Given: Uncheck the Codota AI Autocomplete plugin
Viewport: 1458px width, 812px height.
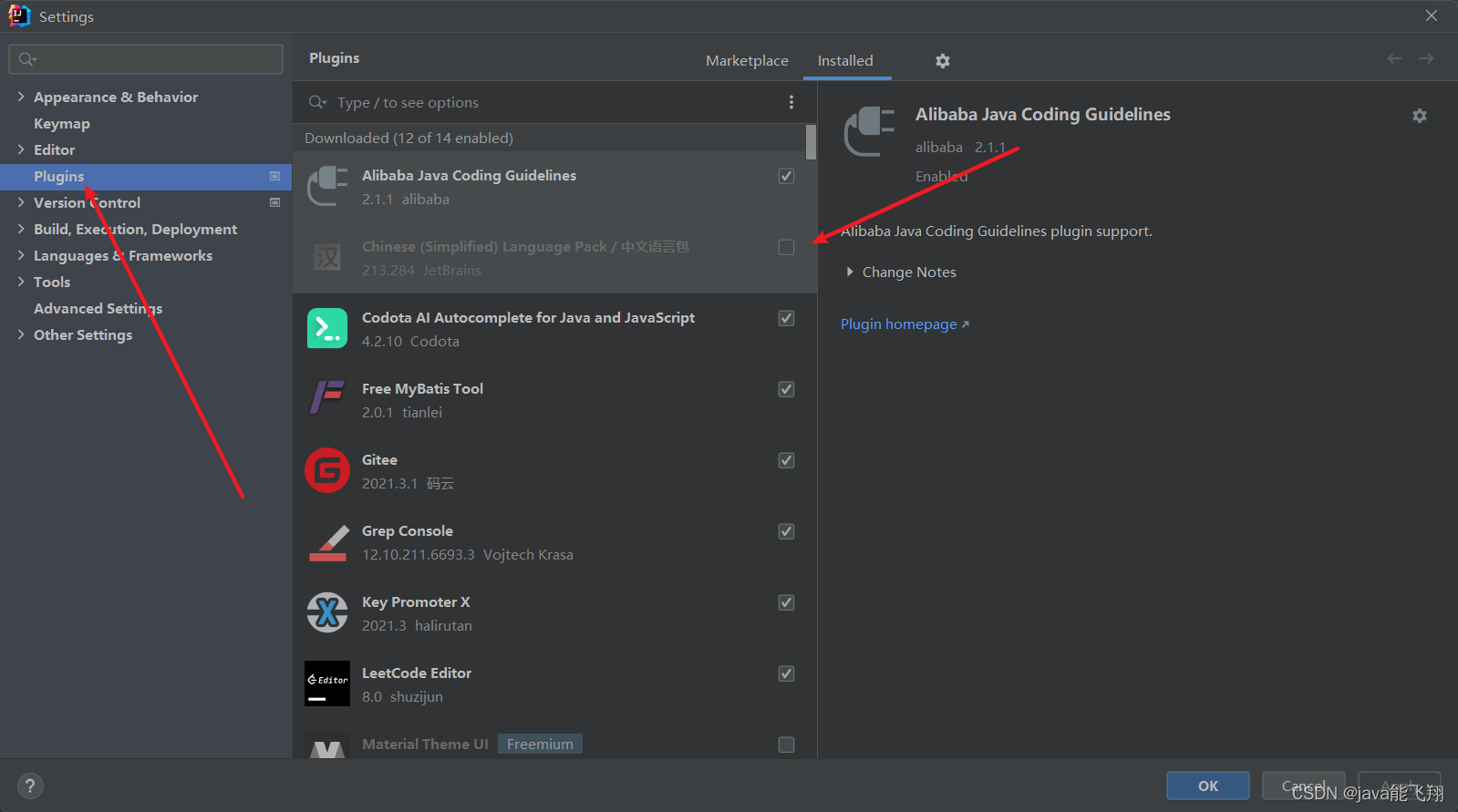Looking at the screenshot, I should point(786,318).
